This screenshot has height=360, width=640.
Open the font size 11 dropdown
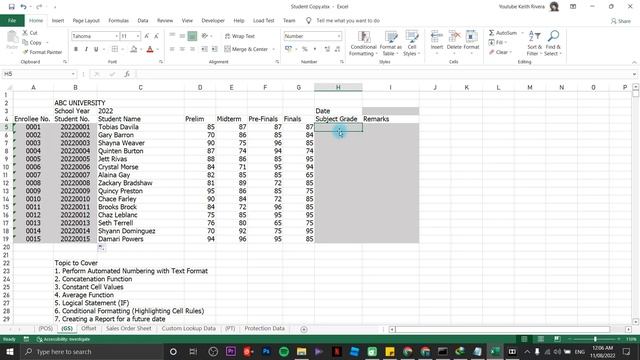(x=138, y=36)
